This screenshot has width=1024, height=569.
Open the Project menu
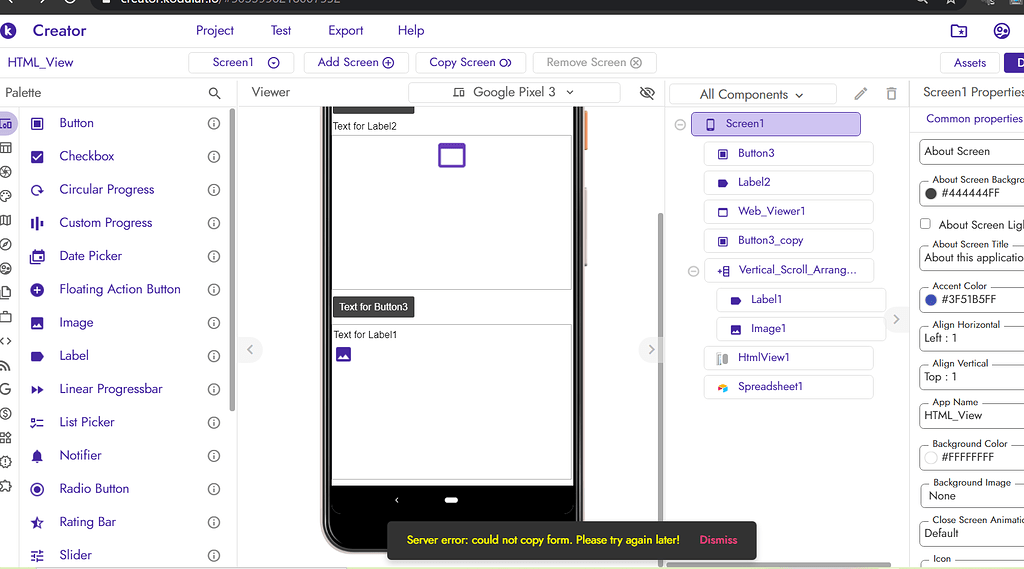click(214, 31)
